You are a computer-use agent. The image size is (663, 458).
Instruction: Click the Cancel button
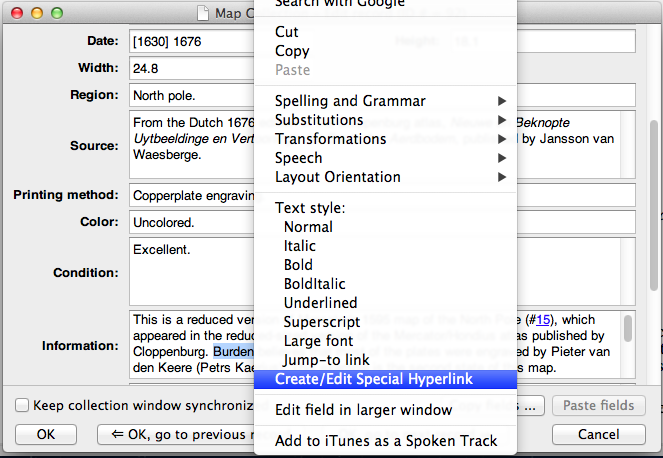598,434
